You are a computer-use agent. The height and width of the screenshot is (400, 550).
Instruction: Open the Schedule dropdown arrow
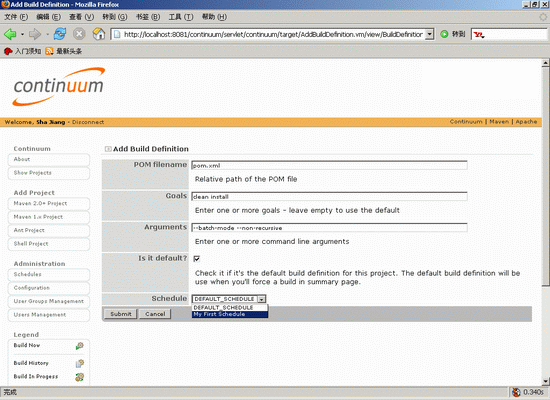262,299
